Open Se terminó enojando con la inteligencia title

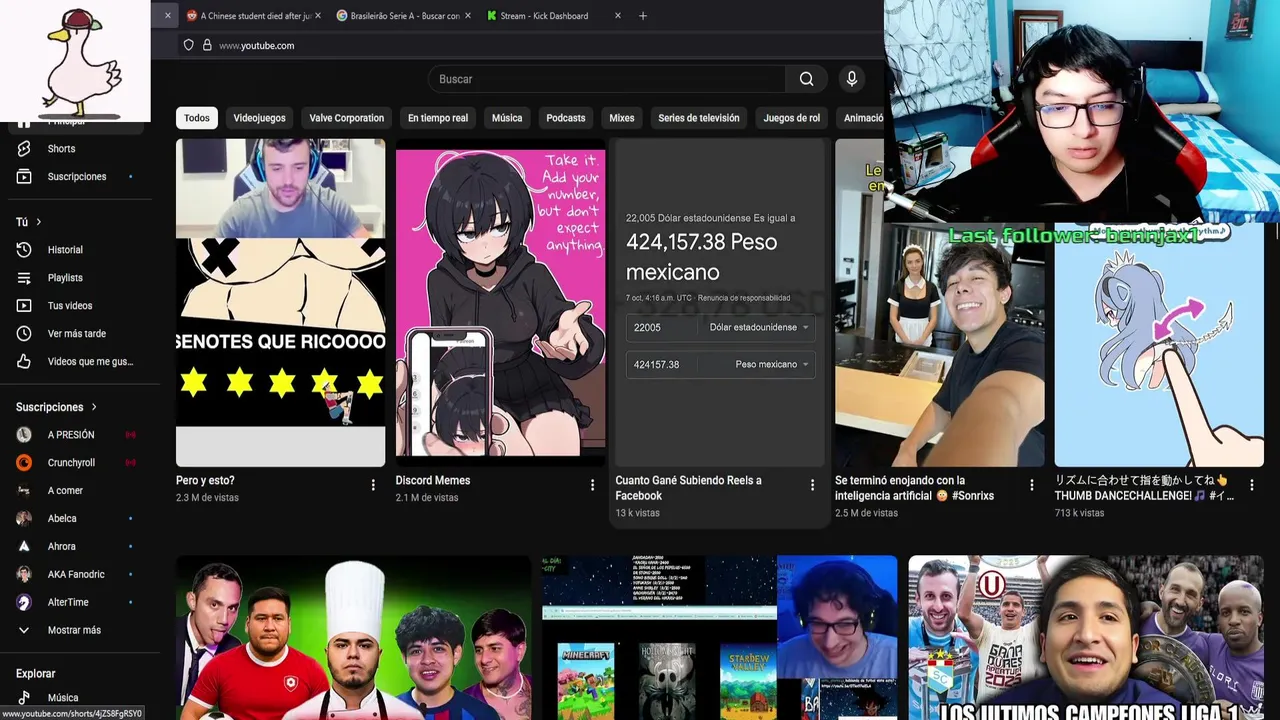pyautogui.click(x=914, y=488)
